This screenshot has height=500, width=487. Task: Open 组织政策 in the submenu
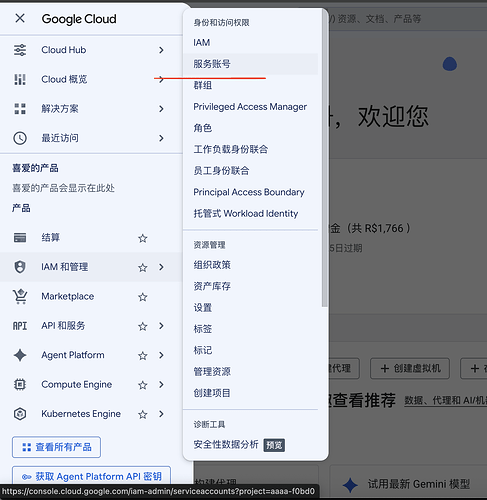pos(250,265)
